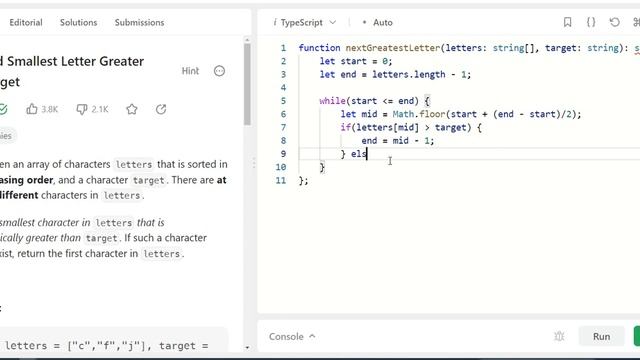Screen dimensions: 640x360
Task: Click 'letters[mid] > target' condition on line 7
Action: (x=411, y=127)
